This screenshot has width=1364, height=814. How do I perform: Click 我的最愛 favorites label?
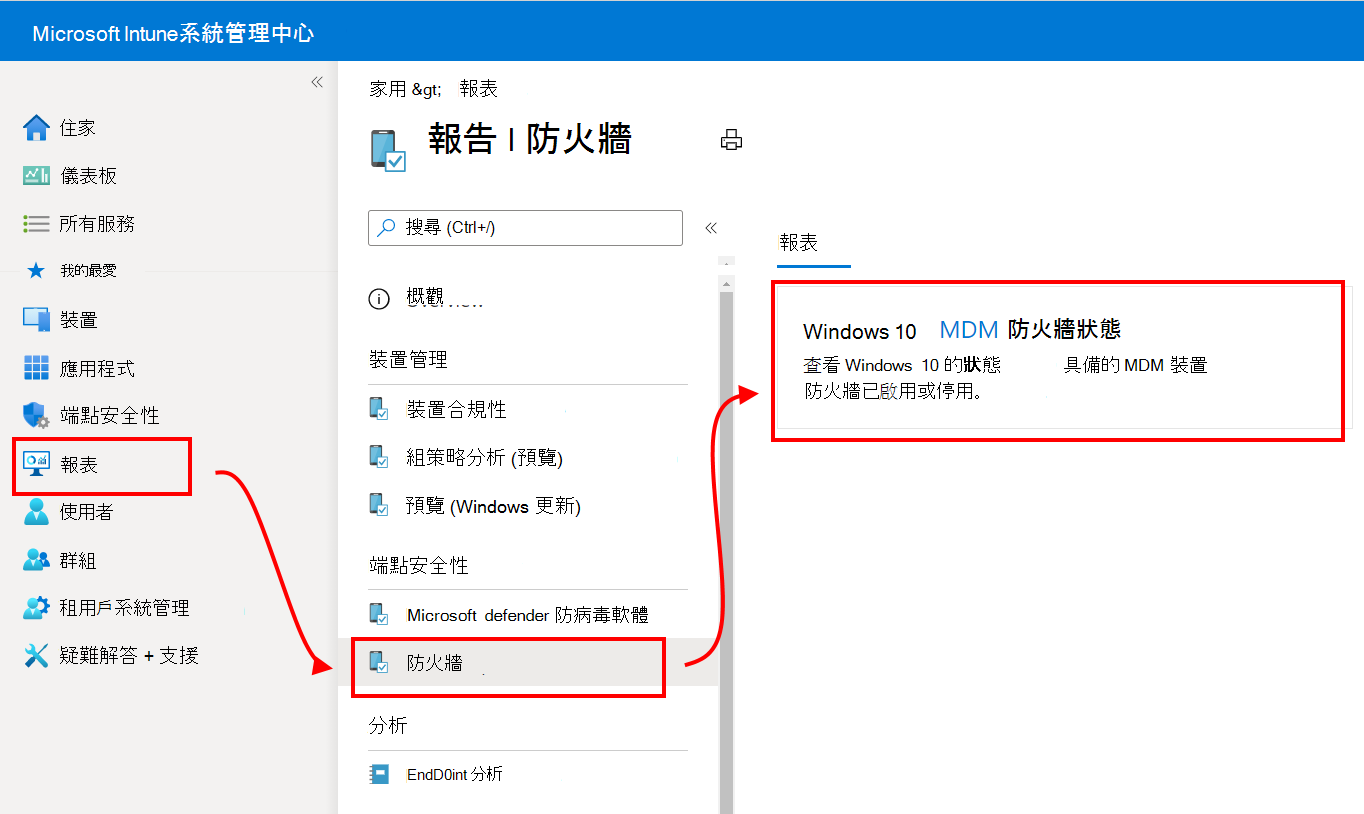[x=88, y=271]
